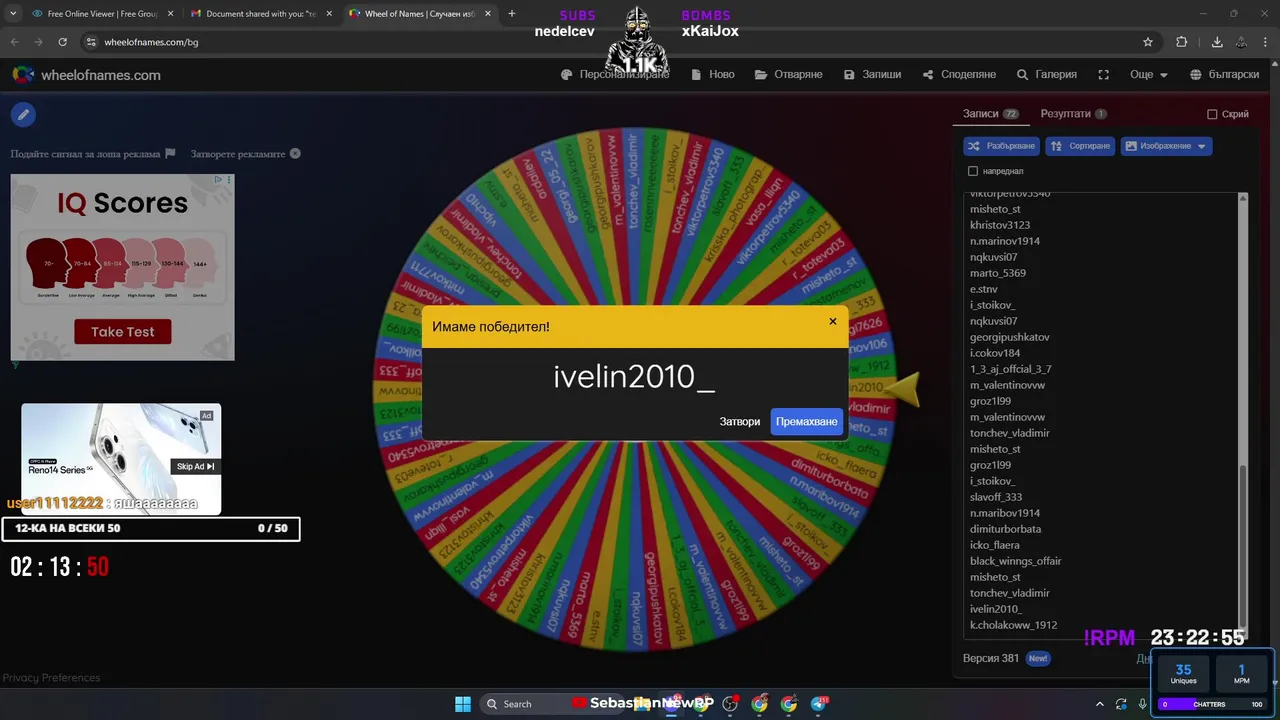
Task: Open Privacy Preferences link
Action: 51,678
